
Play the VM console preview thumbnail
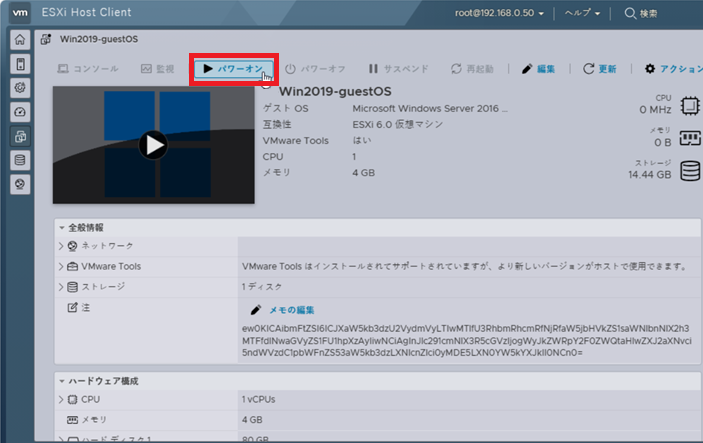(x=153, y=145)
